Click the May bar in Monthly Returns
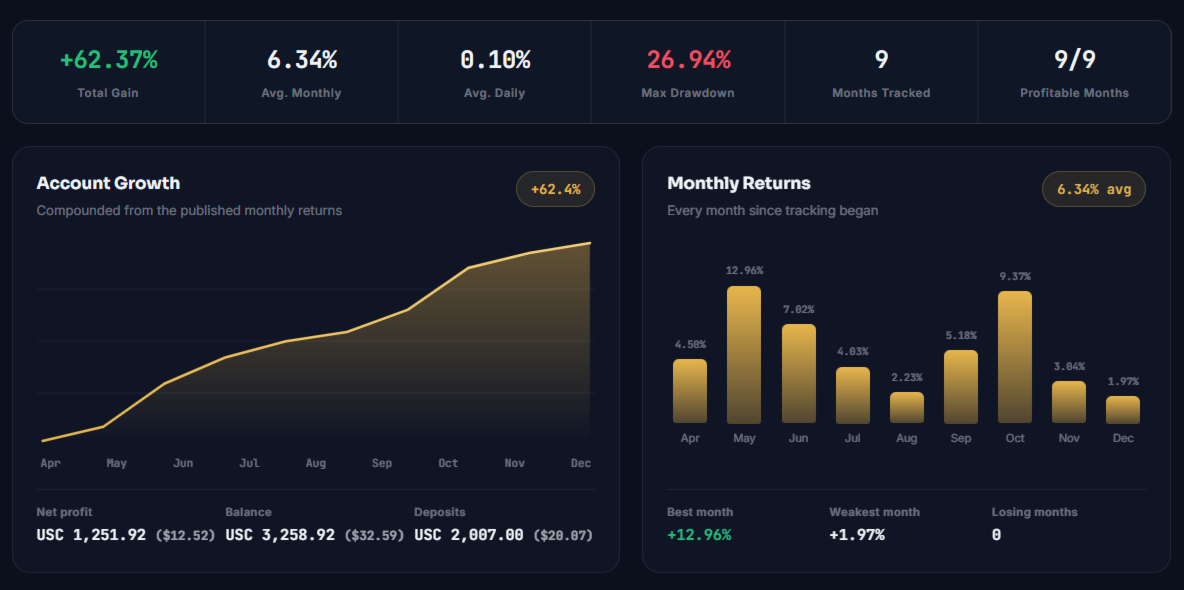1184x590 pixels. [x=744, y=355]
